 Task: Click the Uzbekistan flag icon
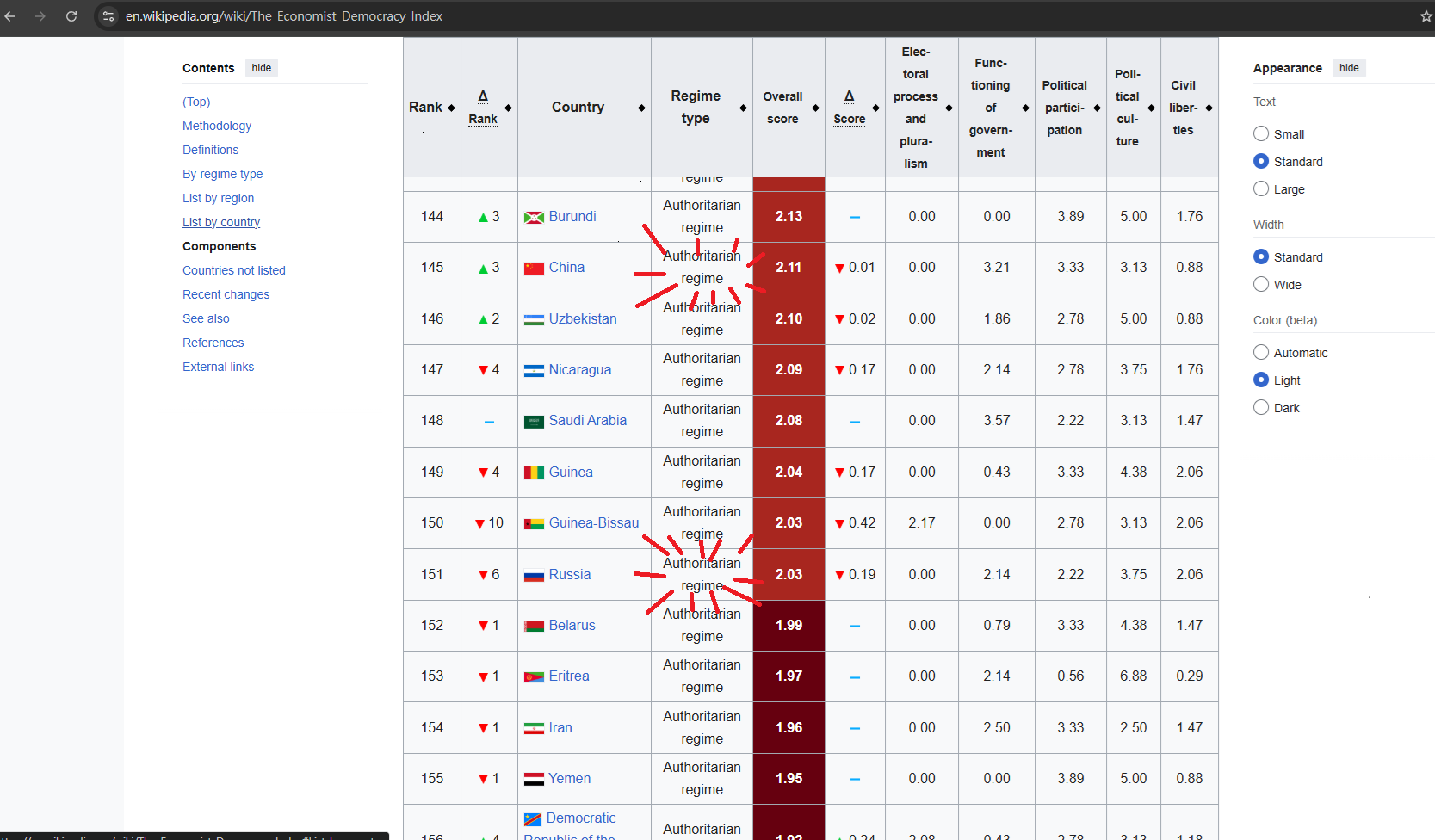point(534,319)
